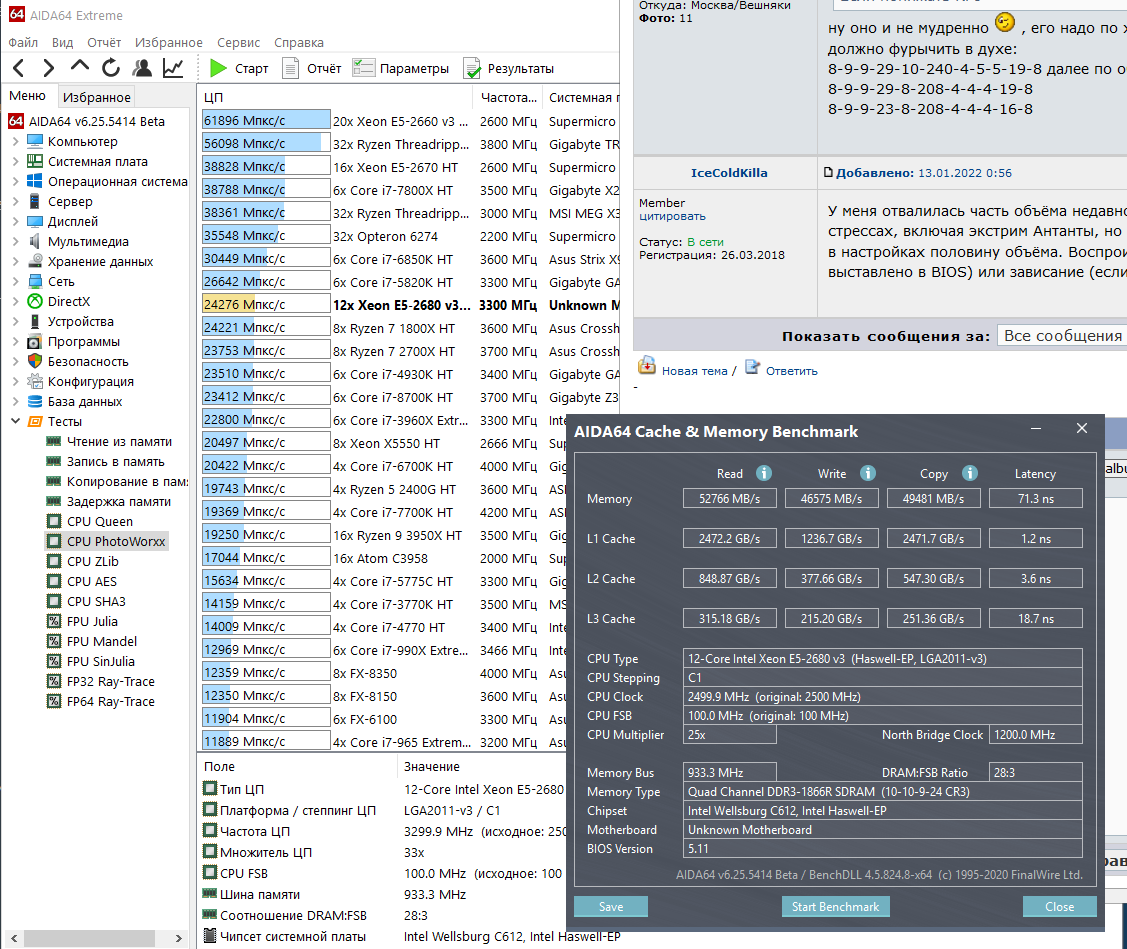
Task: Open Отчёт from the toolbar
Action: click(312, 68)
